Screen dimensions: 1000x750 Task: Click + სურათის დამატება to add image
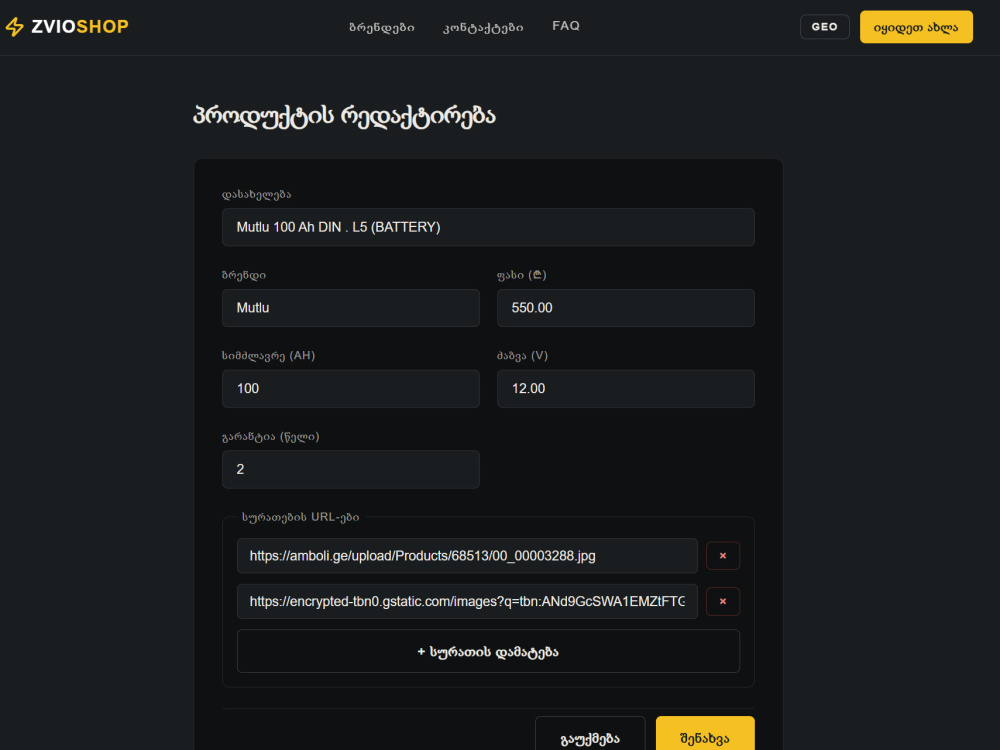click(x=488, y=651)
